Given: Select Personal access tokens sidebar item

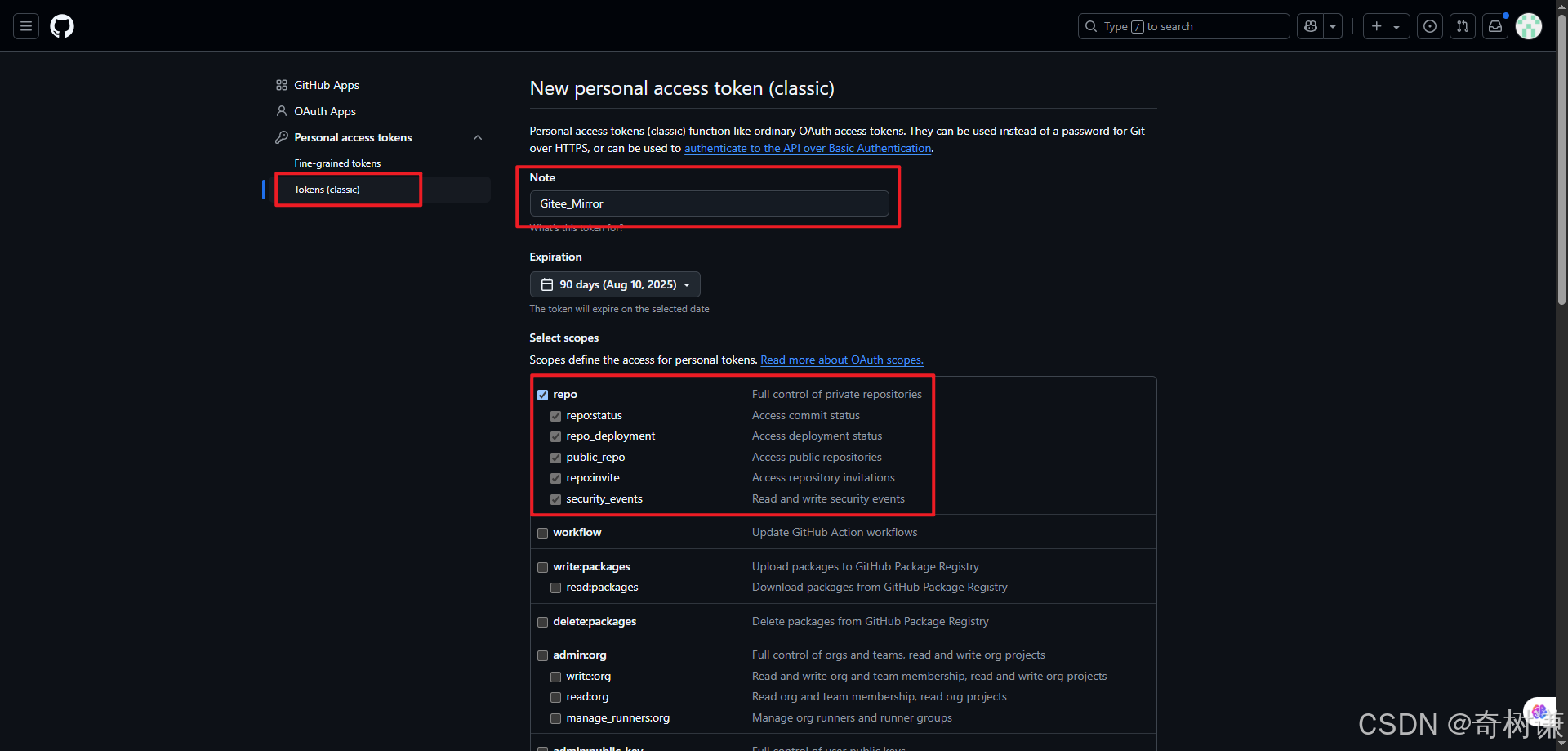Looking at the screenshot, I should [x=353, y=137].
